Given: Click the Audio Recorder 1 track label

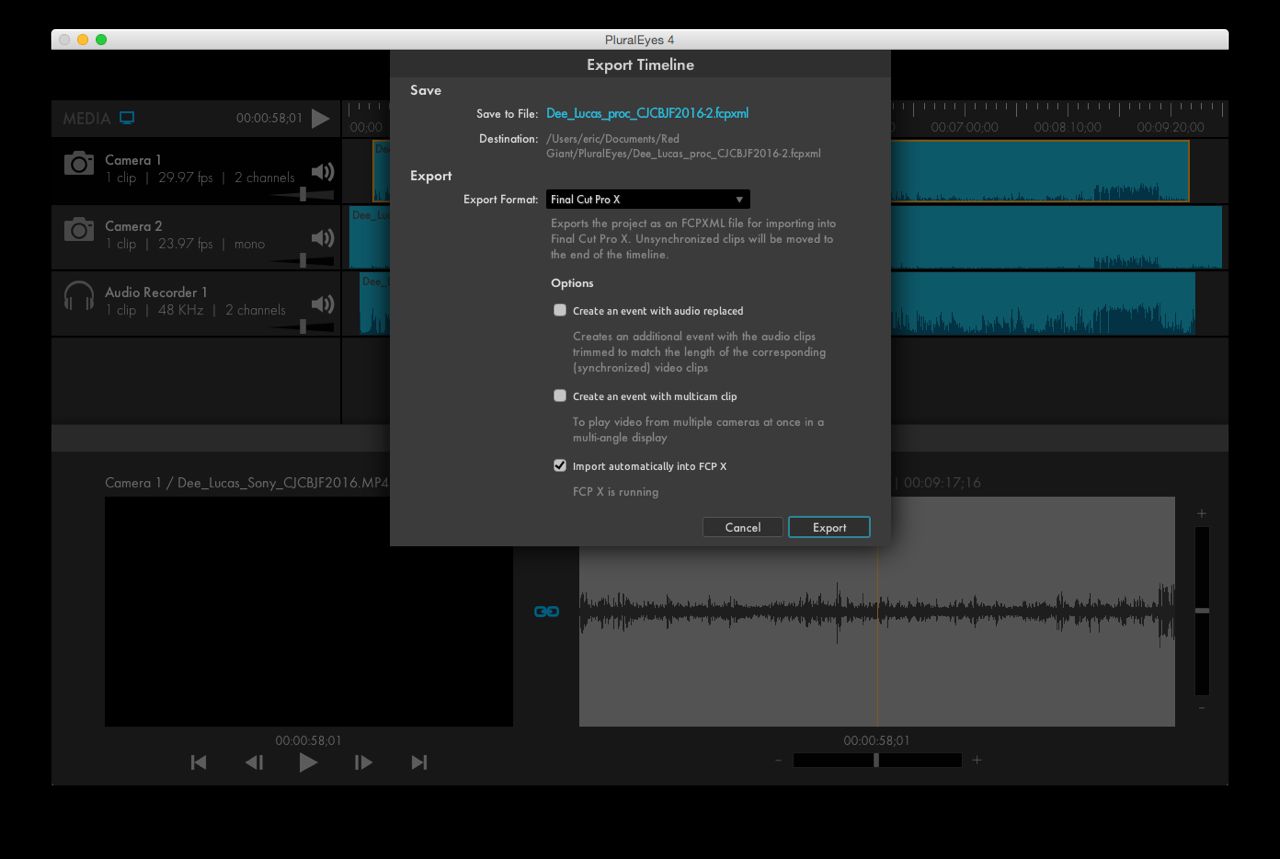Looking at the screenshot, I should click(156, 292).
